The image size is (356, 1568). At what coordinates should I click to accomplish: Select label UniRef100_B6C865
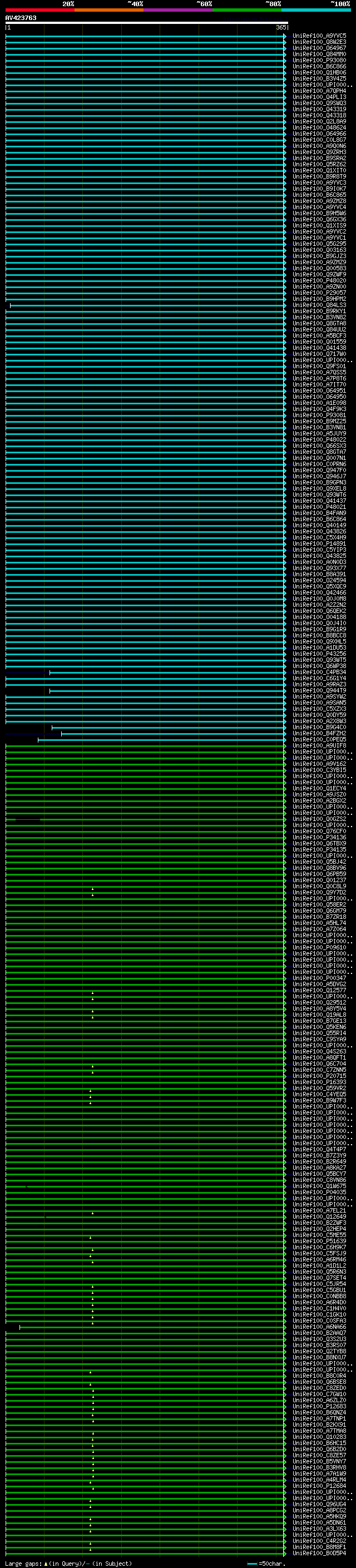pyautogui.click(x=319, y=195)
